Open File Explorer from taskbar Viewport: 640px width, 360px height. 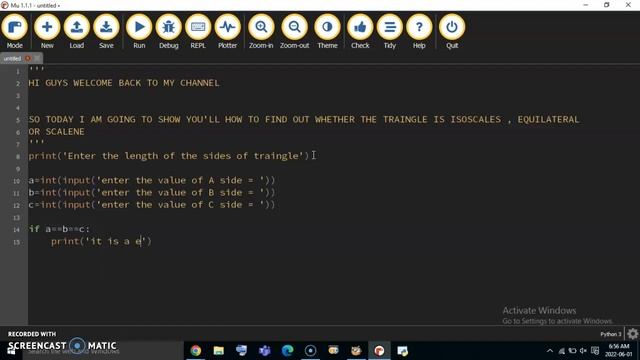point(219,351)
